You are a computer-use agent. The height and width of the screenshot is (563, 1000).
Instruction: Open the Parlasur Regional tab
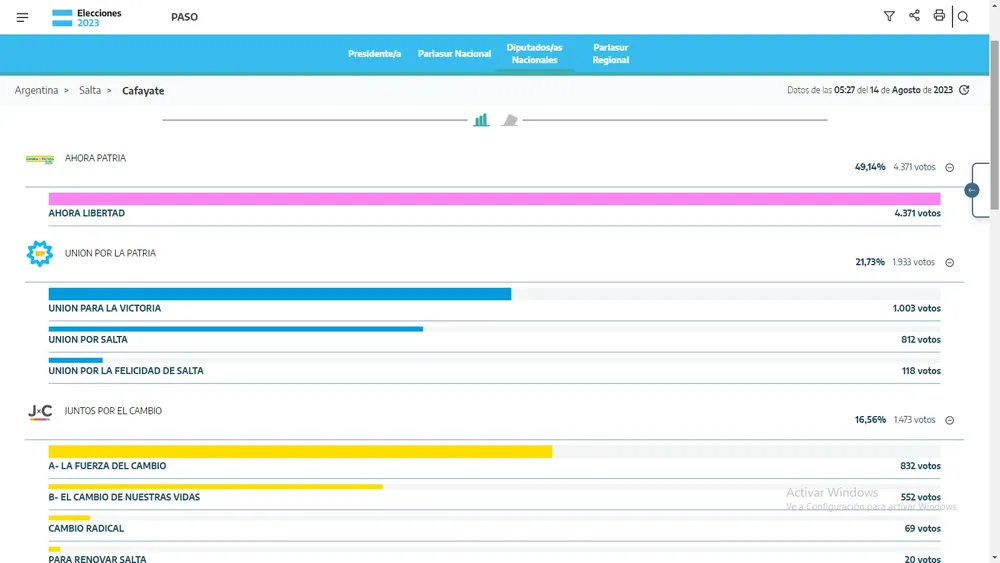[x=610, y=54]
